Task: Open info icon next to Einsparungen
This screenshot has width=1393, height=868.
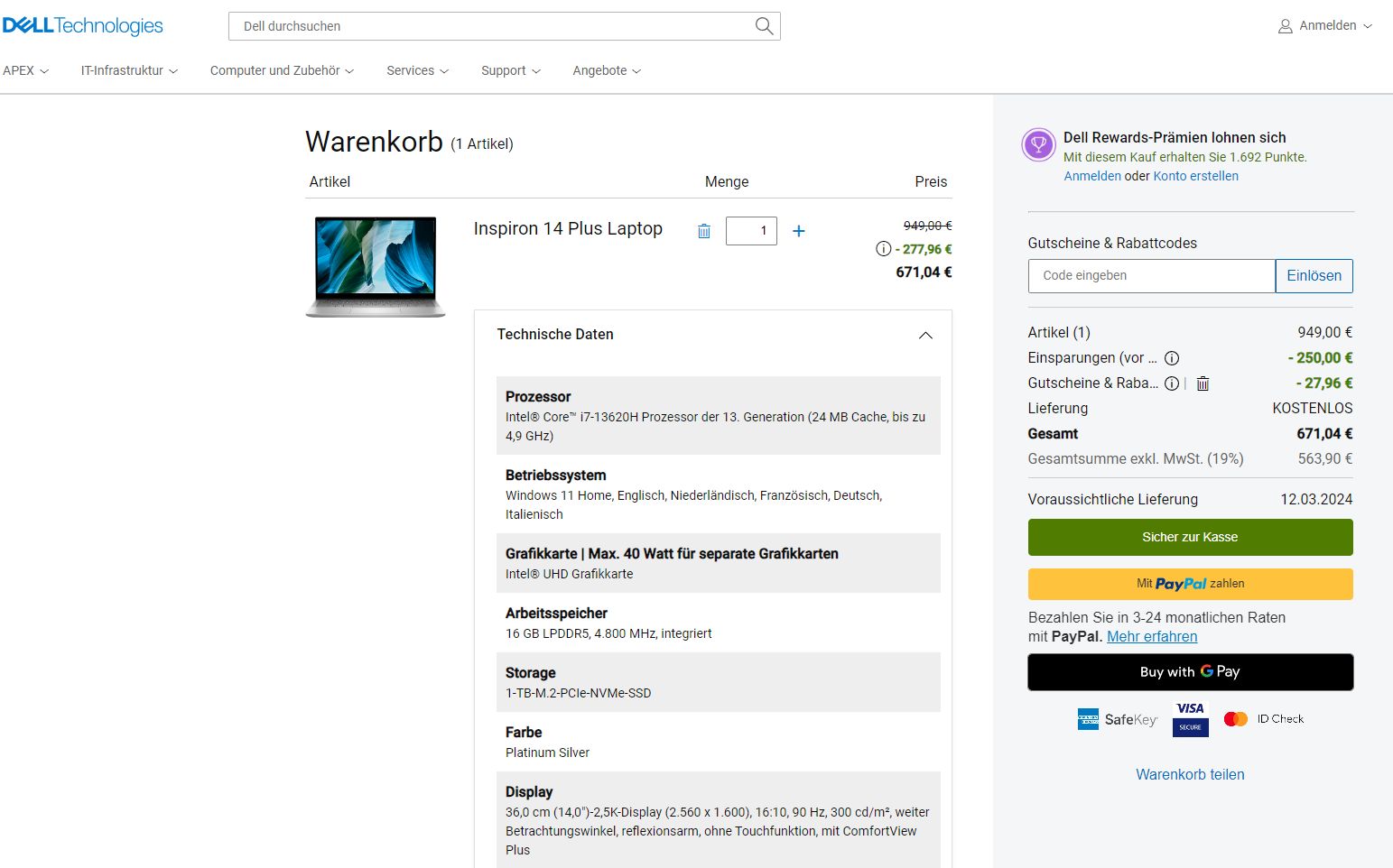Action: pos(1172,358)
